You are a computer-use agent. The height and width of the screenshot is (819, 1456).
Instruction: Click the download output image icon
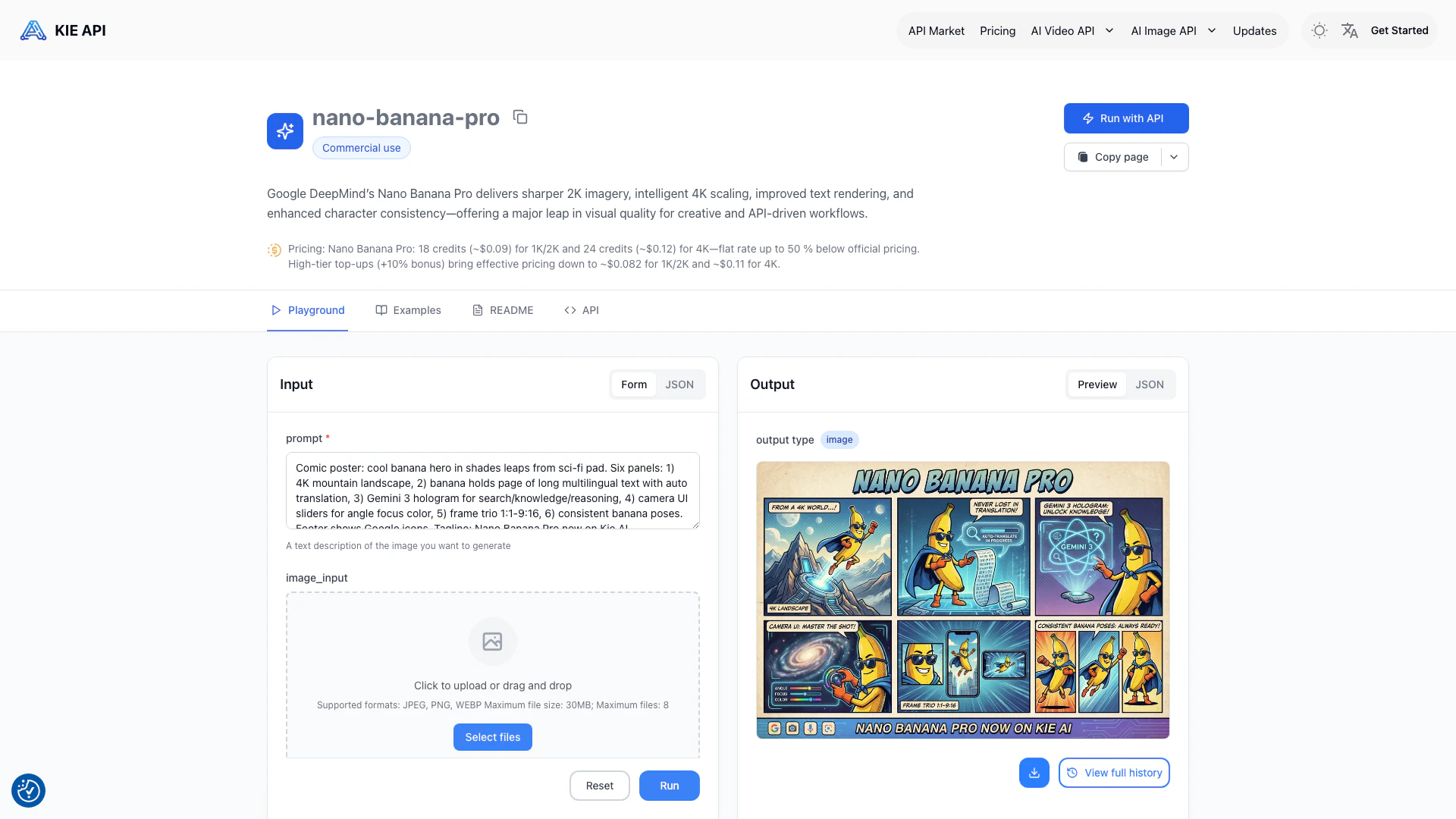pos(1034,773)
